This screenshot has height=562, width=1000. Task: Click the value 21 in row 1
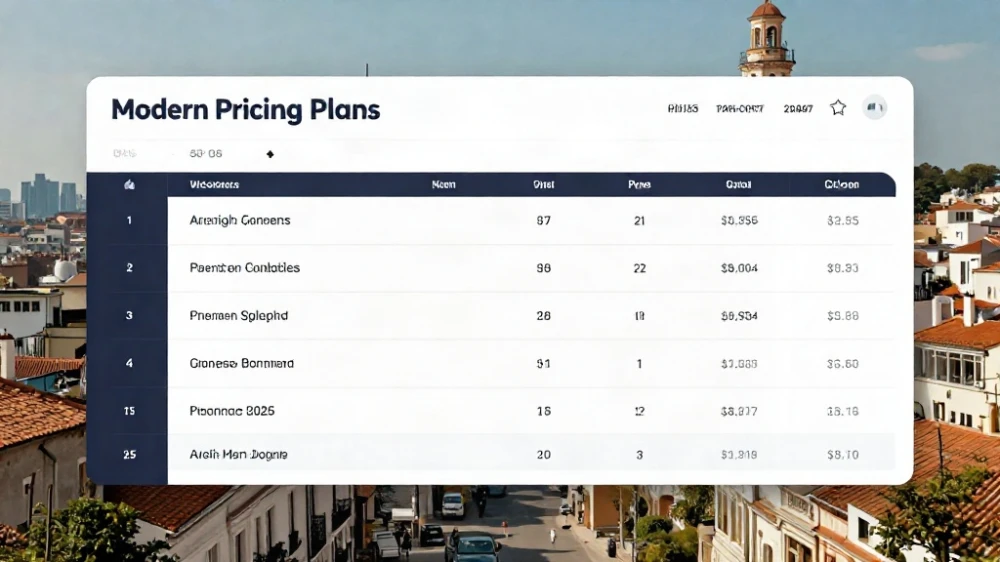coord(639,221)
